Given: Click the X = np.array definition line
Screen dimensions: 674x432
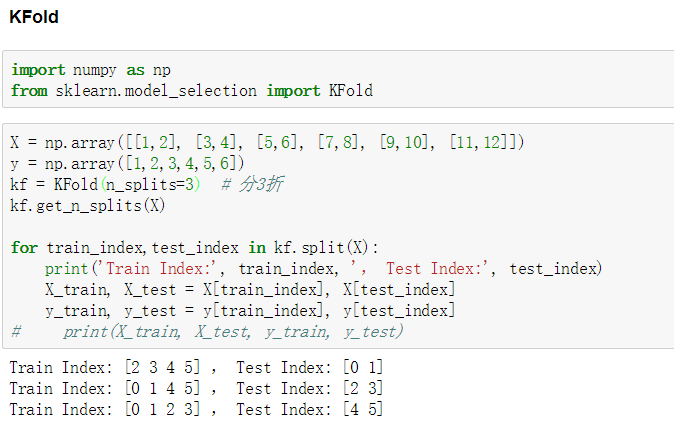Looking at the screenshot, I should pyautogui.click(x=267, y=142).
